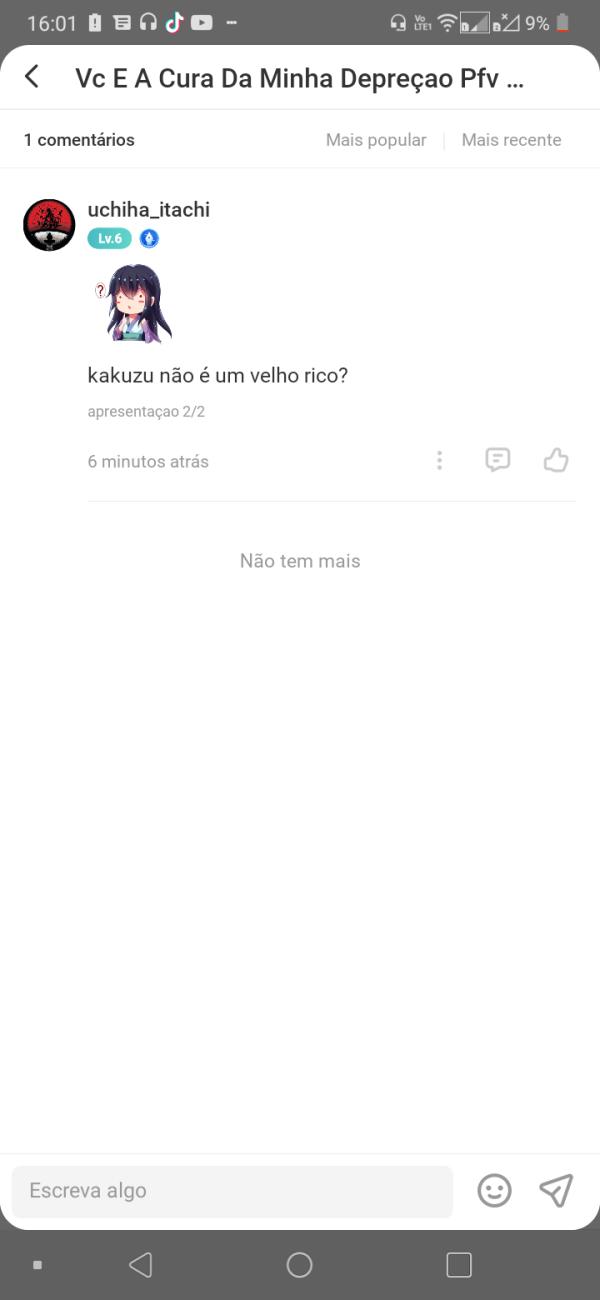Tap the post title in header
Viewport: 600px width, 1300px height.
(299, 79)
